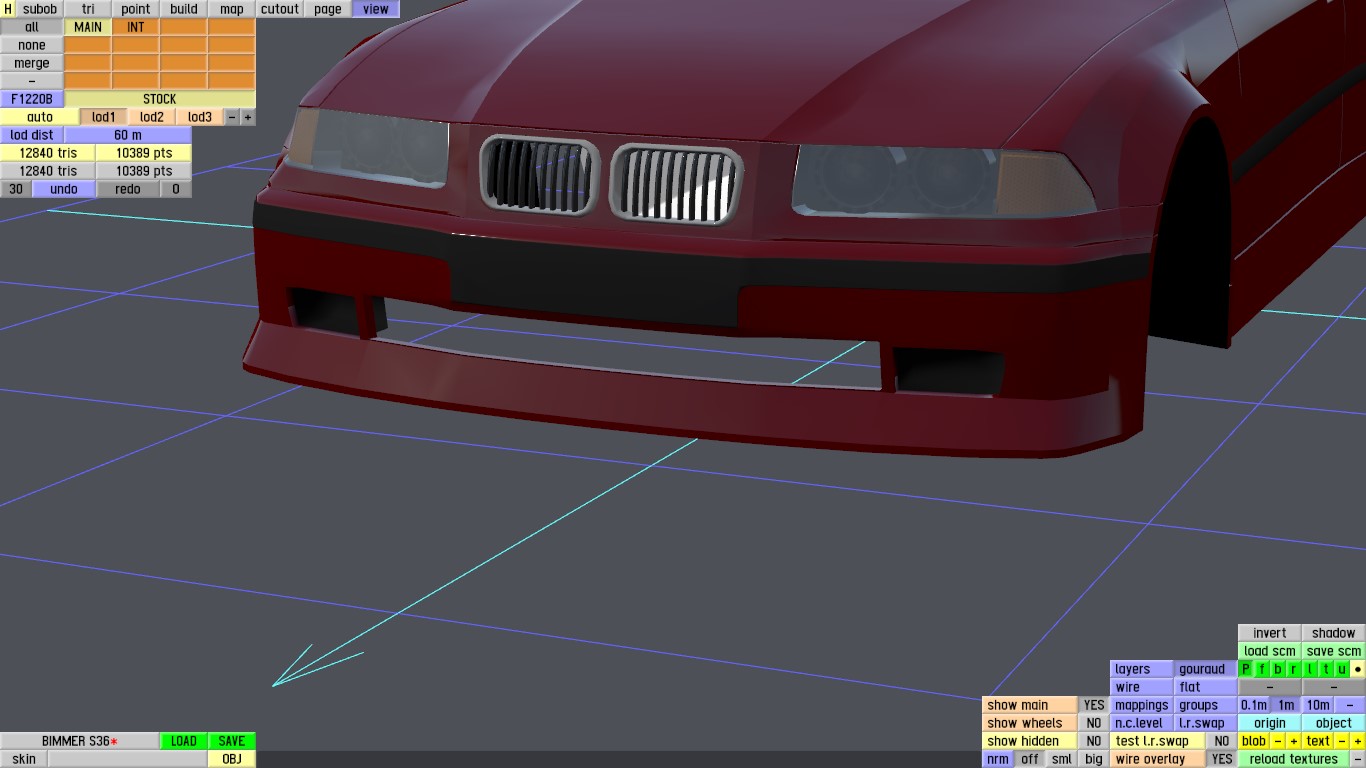
Task: Toggle the YES value beside wire overlay
Action: click(1222, 759)
